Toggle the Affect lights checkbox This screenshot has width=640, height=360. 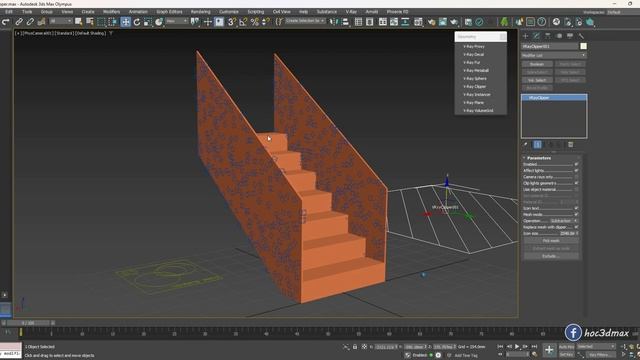[576, 170]
